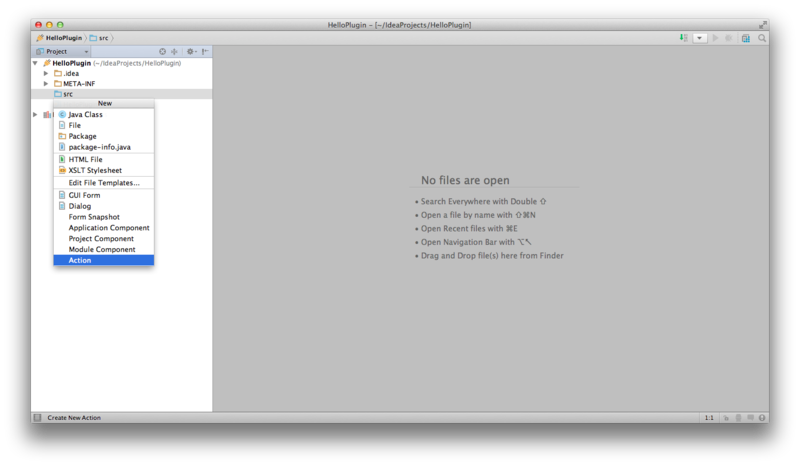This screenshot has width=800, height=466.
Task: Choose Action from New menu
Action: point(104,260)
